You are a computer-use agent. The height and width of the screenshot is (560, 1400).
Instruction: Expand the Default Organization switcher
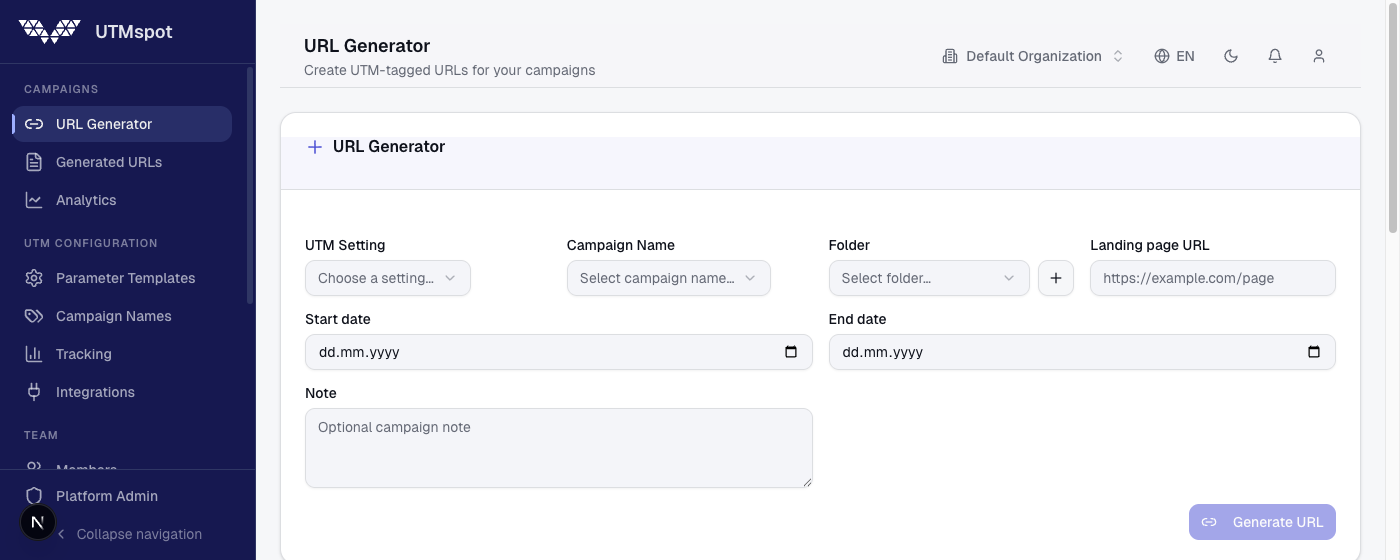coord(1033,56)
